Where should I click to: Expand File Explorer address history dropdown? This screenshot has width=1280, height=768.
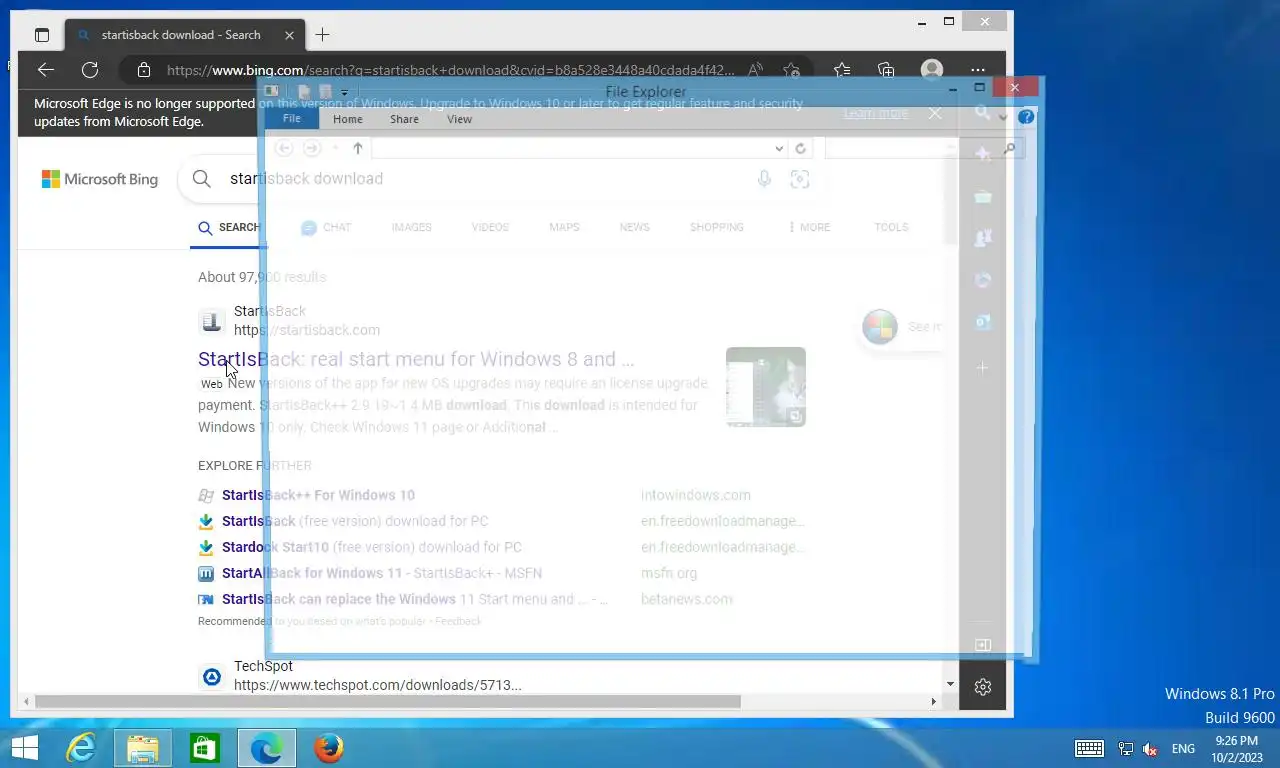(x=779, y=148)
